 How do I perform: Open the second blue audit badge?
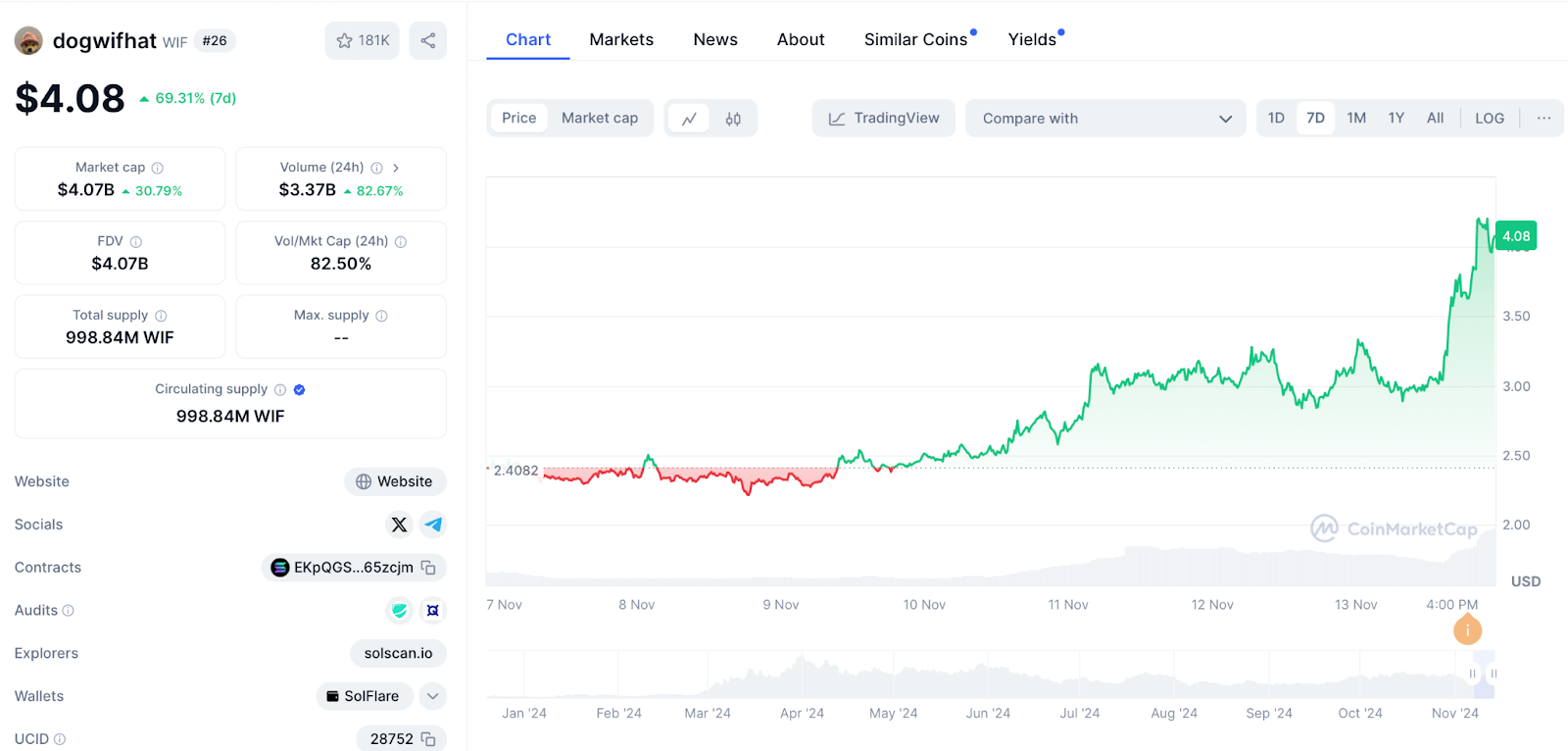[433, 610]
